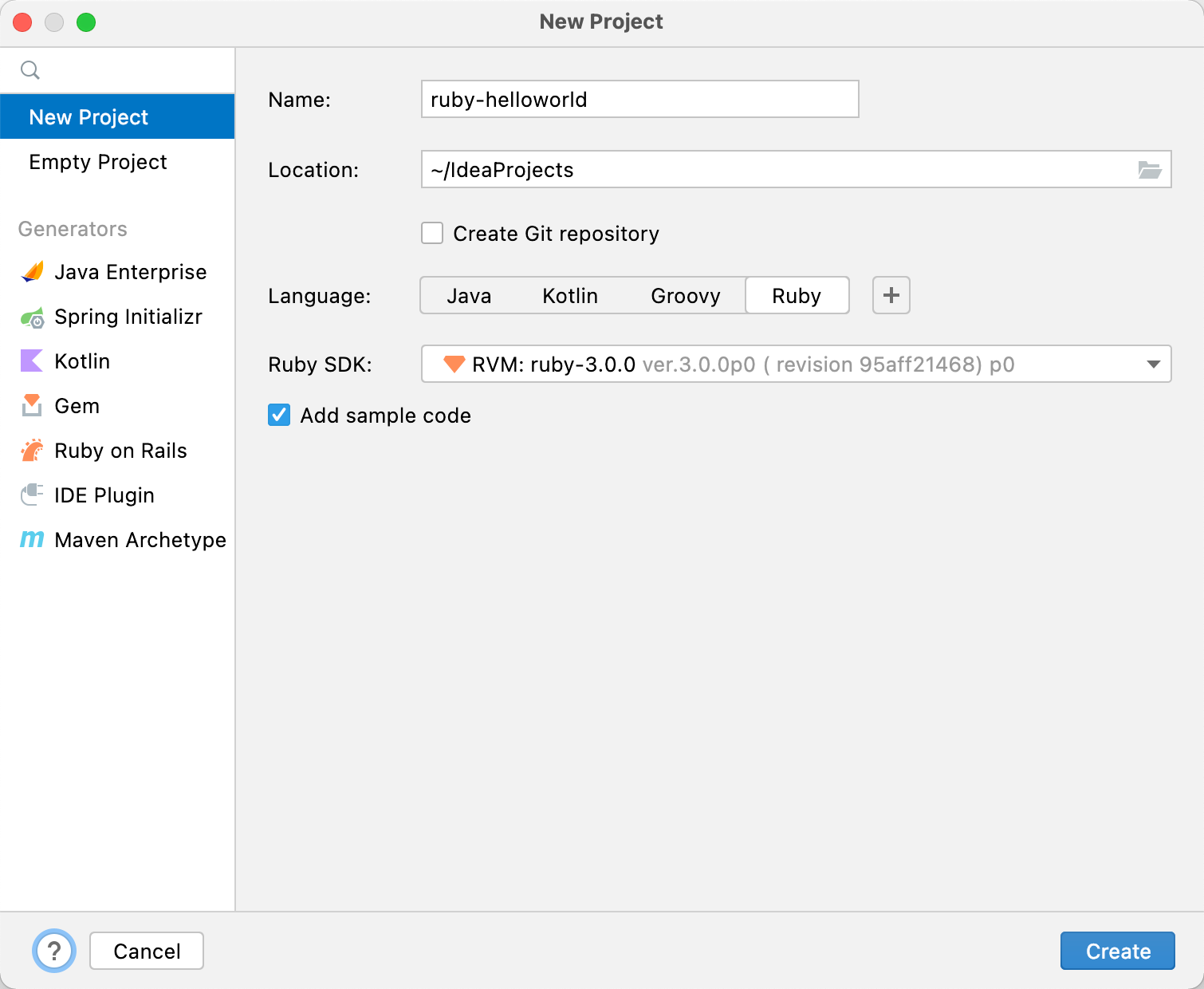Click the Maven Archetype m icon

pos(32,540)
